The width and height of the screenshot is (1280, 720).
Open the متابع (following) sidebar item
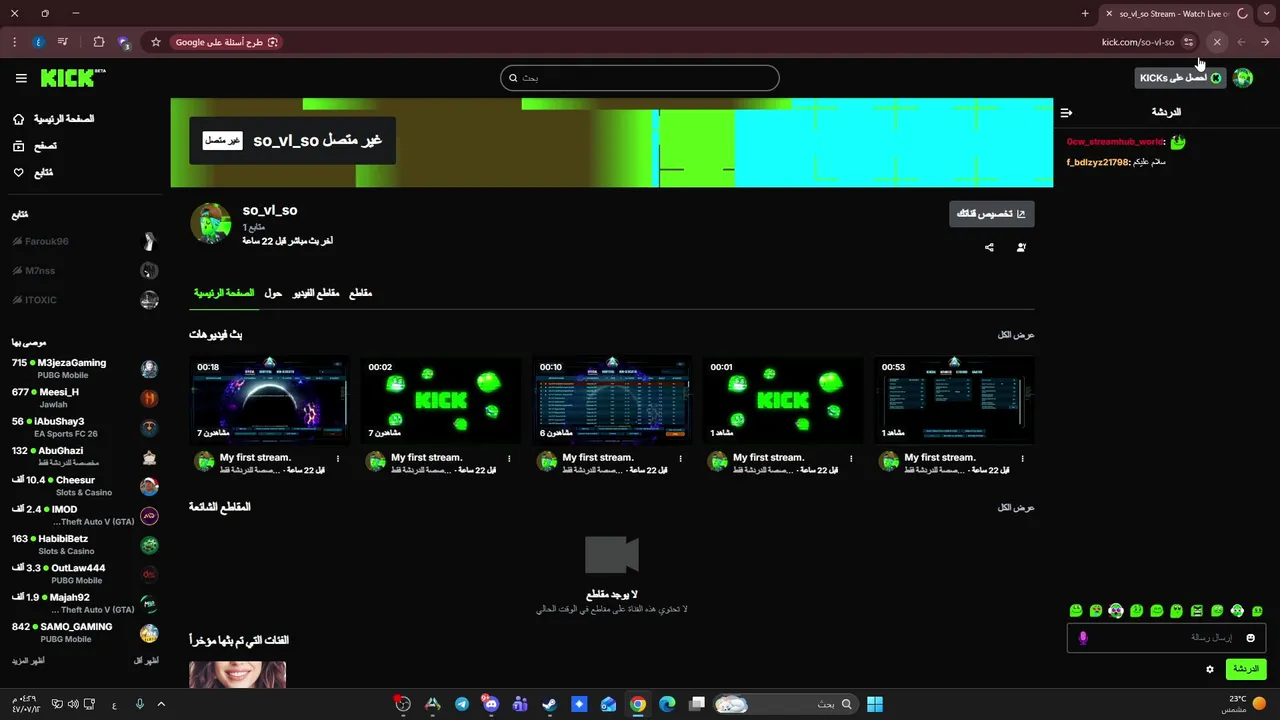click(x=33, y=173)
